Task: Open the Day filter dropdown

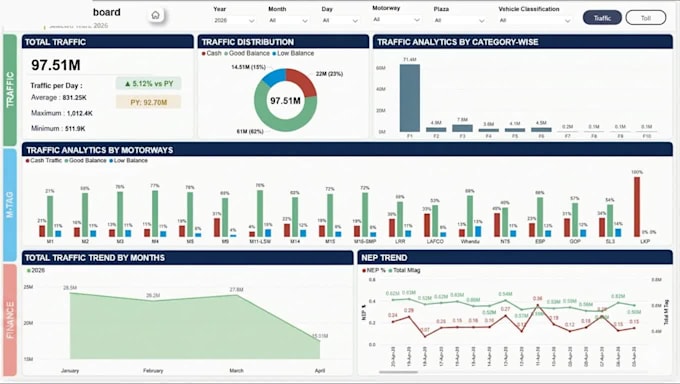Action: pyautogui.click(x=340, y=20)
